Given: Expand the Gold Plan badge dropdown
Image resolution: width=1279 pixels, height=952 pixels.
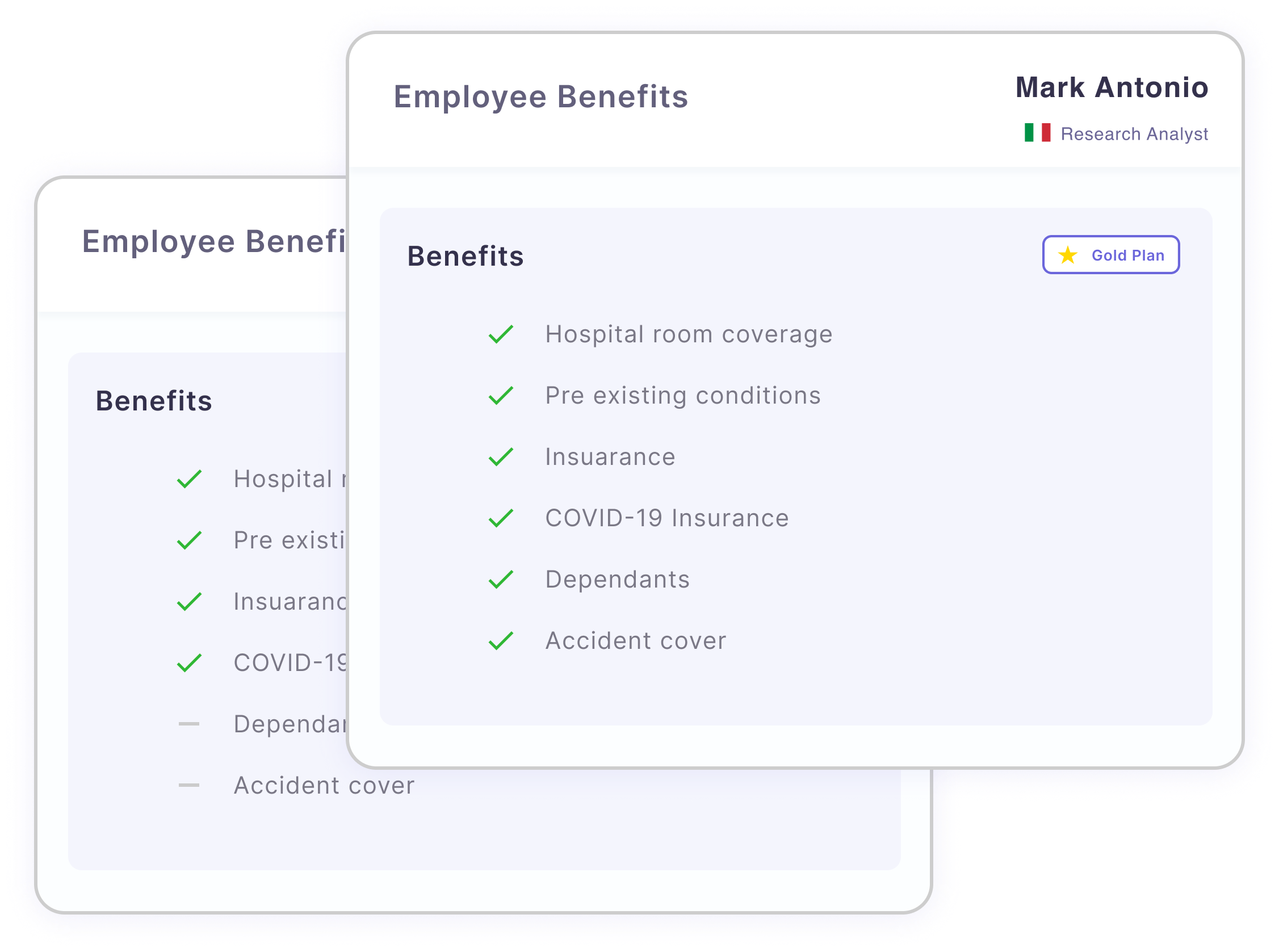Looking at the screenshot, I should pyautogui.click(x=1112, y=254).
